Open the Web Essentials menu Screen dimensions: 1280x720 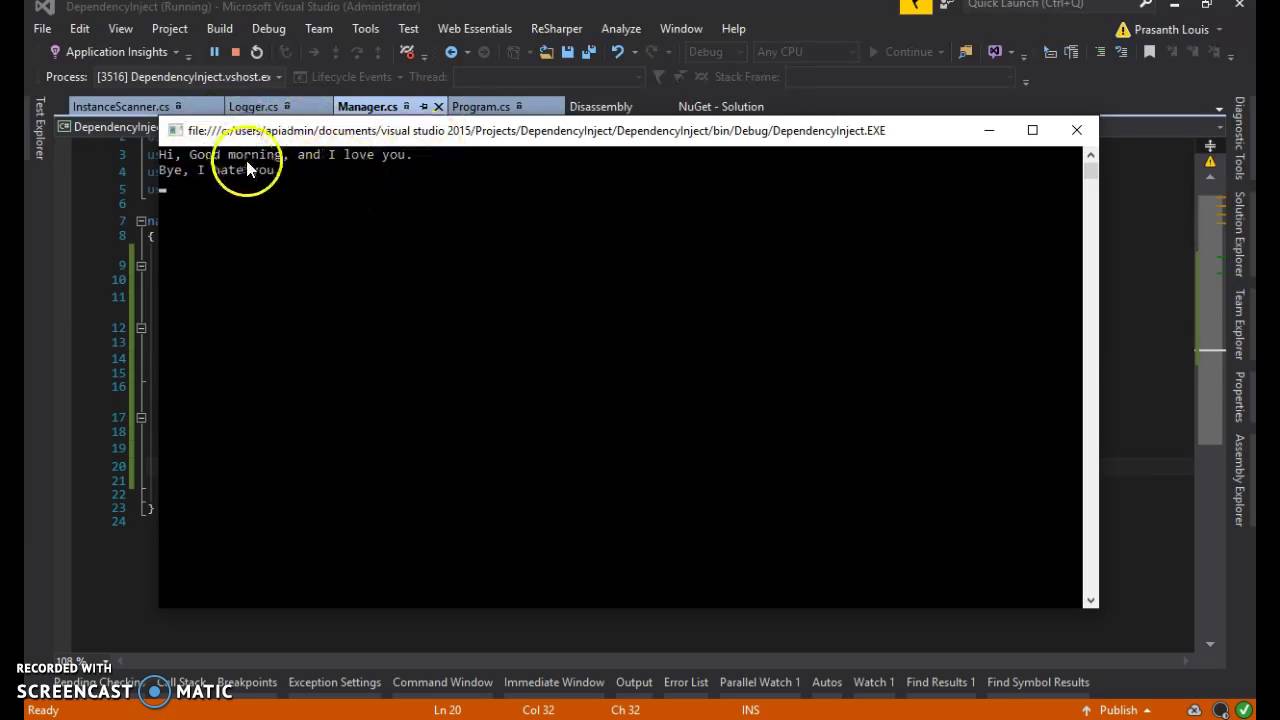[x=474, y=29]
